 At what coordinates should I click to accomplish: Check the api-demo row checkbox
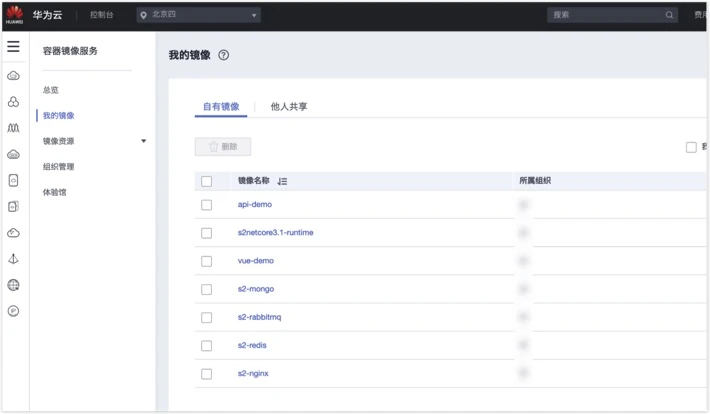coord(206,205)
